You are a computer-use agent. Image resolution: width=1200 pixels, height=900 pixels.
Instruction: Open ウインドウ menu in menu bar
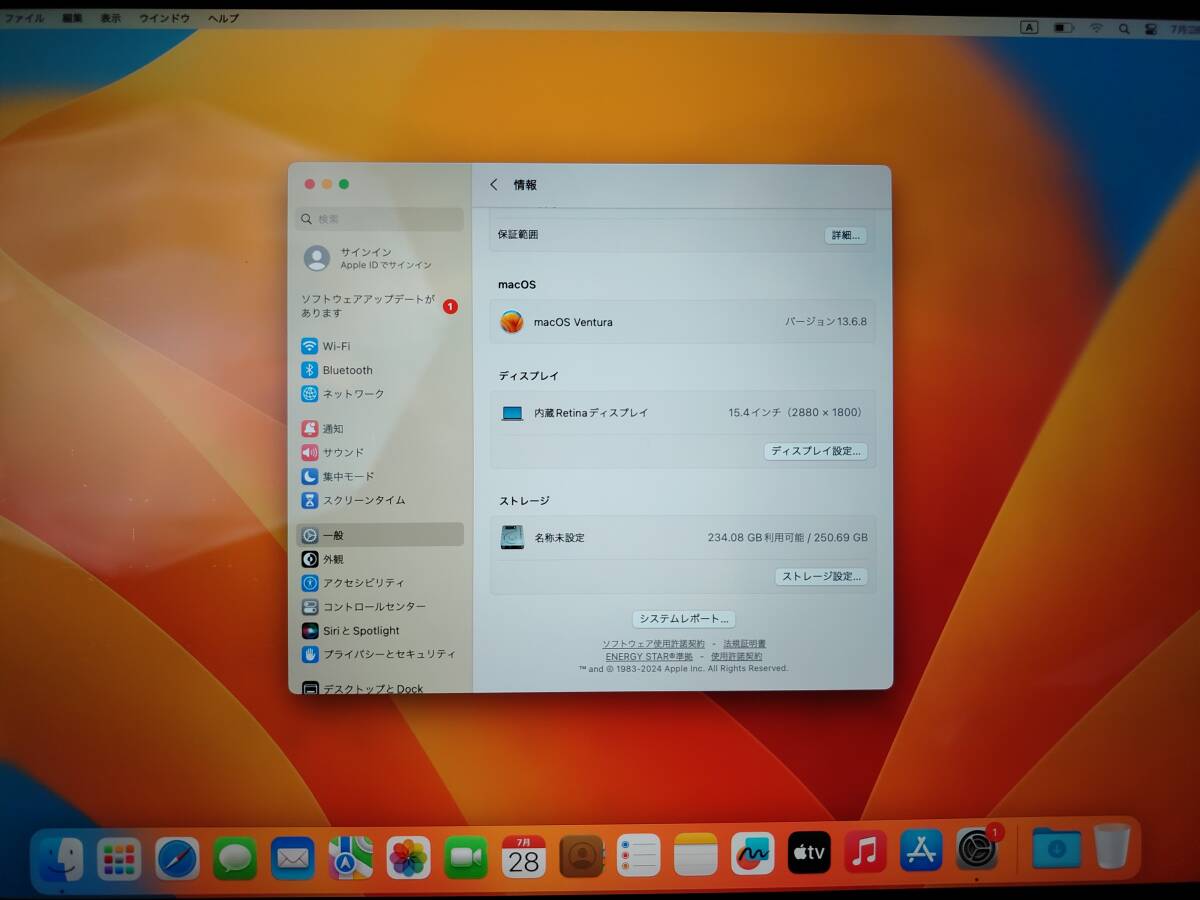tap(165, 18)
